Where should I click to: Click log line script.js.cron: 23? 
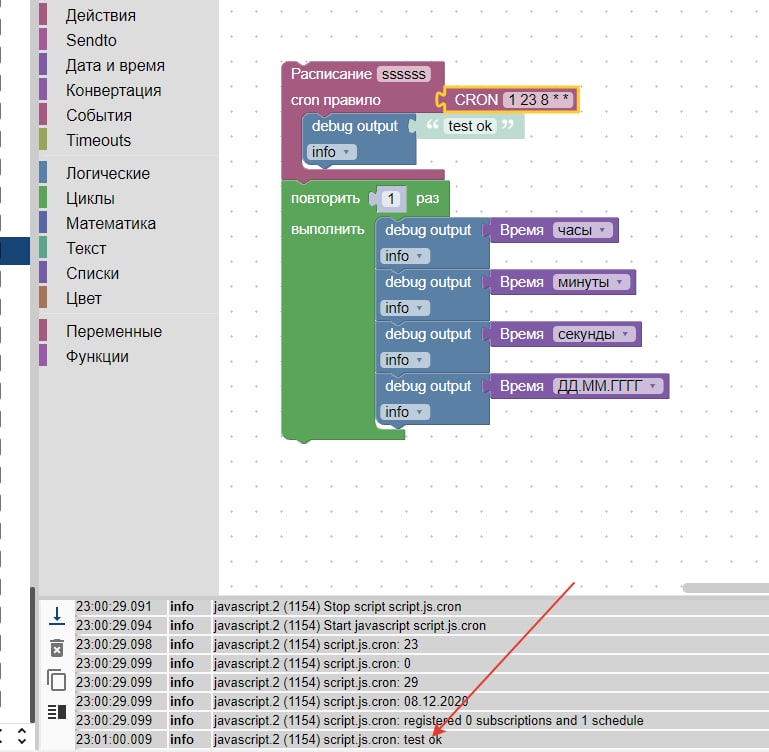pos(315,644)
